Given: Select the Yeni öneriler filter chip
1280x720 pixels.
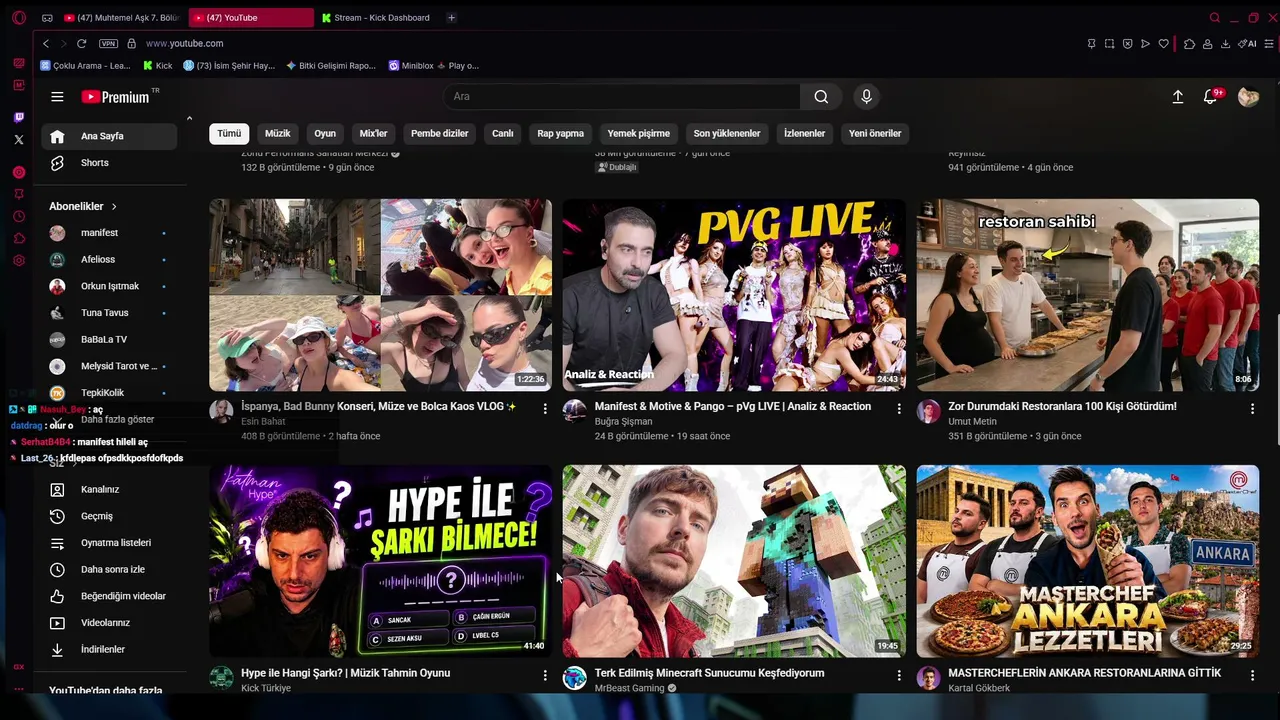Looking at the screenshot, I should coord(875,133).
